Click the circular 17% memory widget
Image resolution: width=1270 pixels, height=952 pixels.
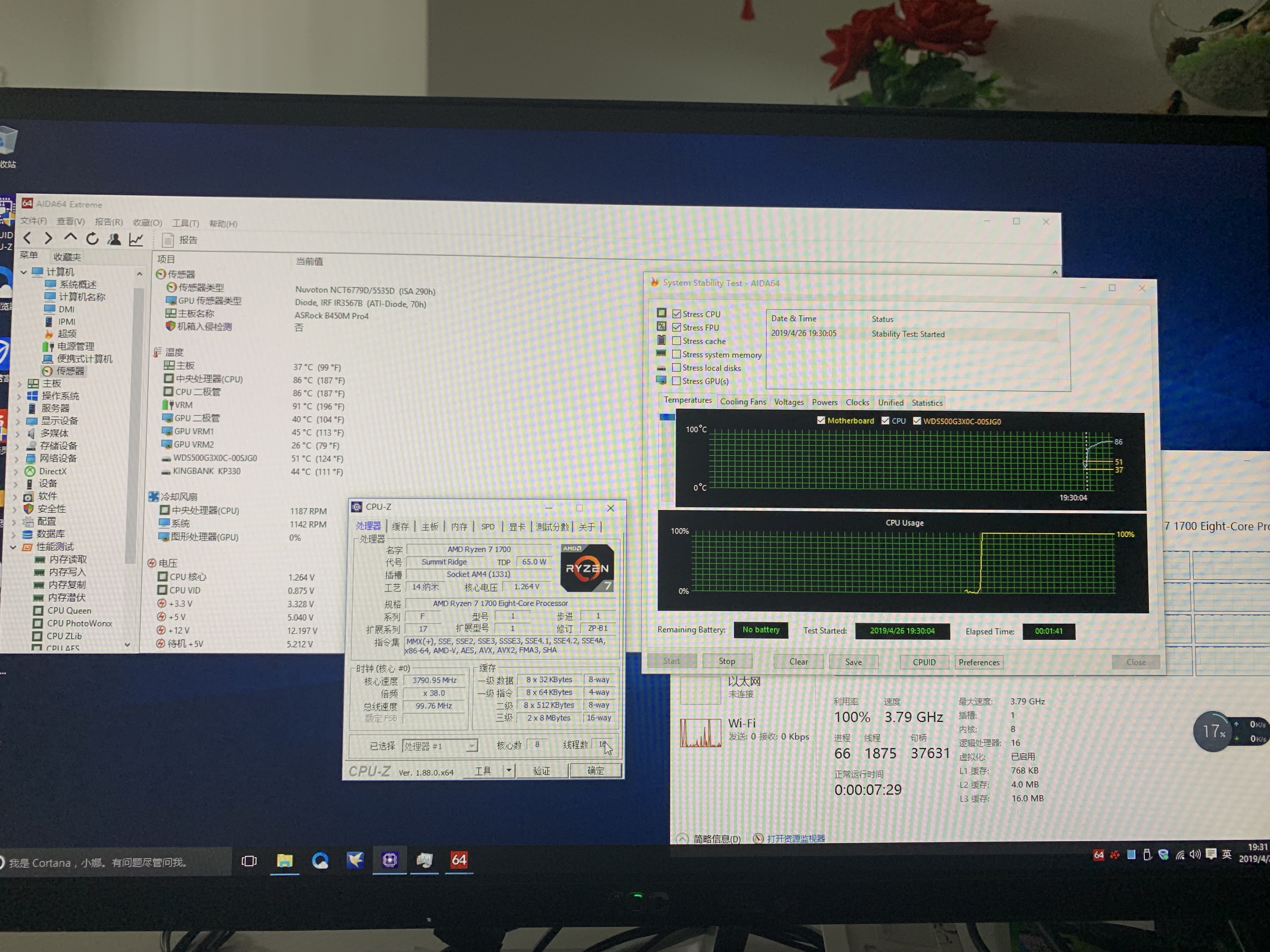click(x=1212, y=731)
